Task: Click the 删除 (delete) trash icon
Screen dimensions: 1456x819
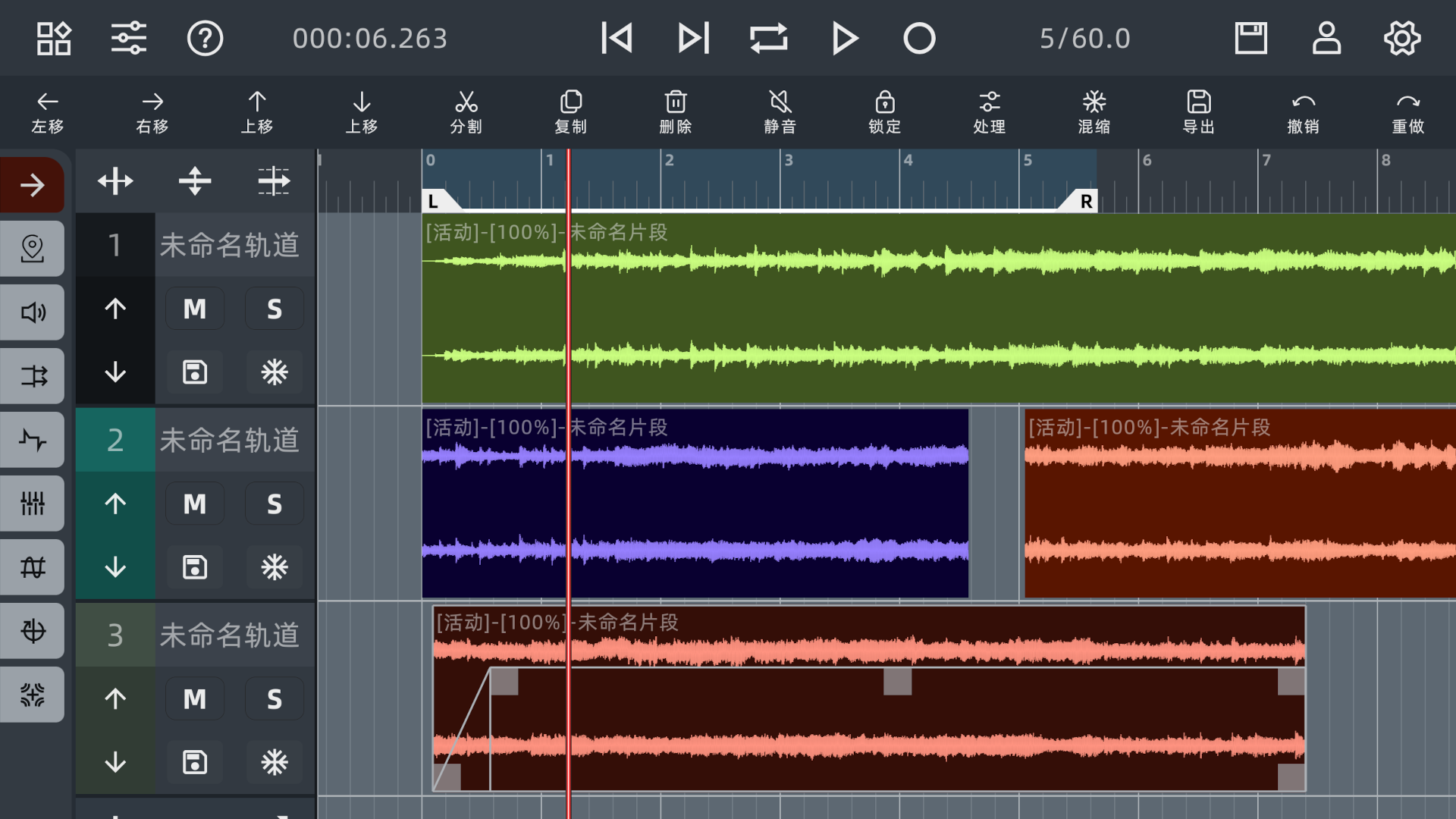Action: coord(675,111)
